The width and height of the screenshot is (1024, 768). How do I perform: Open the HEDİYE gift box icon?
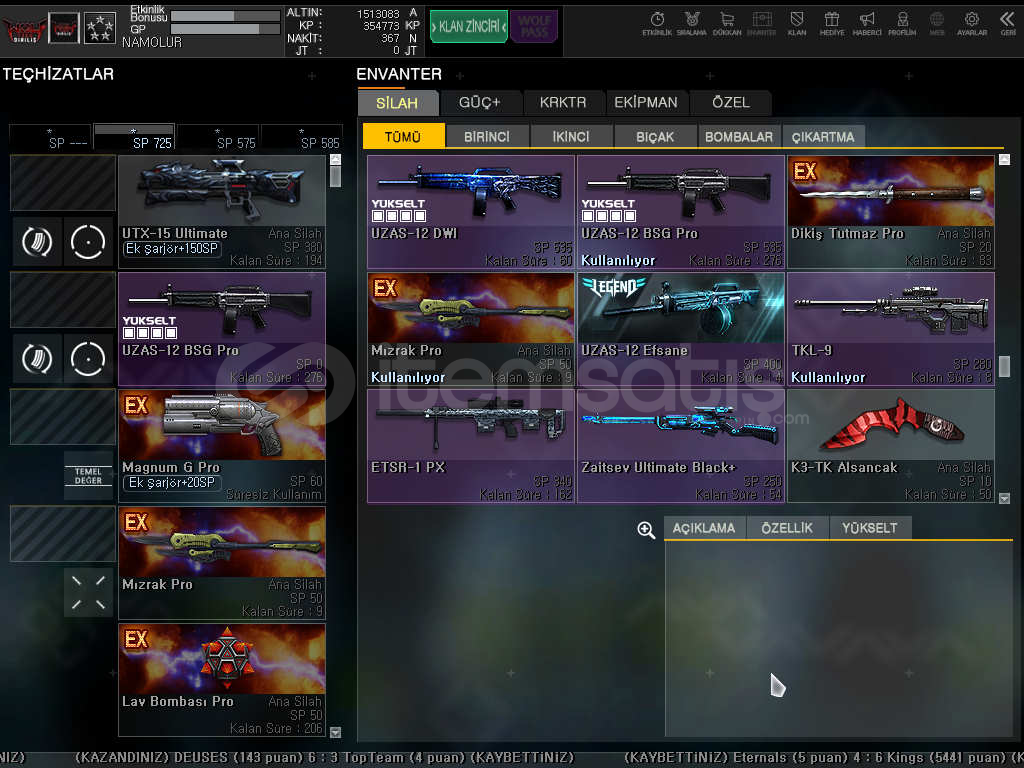pyautogui.click(x=832, y=23)
